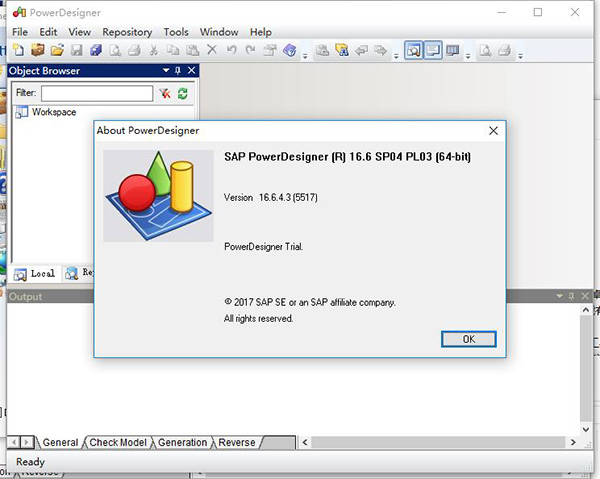Screen dimensions: 600x479
Task: Switch to the Check Model output tab
Action: pos(117,442)
